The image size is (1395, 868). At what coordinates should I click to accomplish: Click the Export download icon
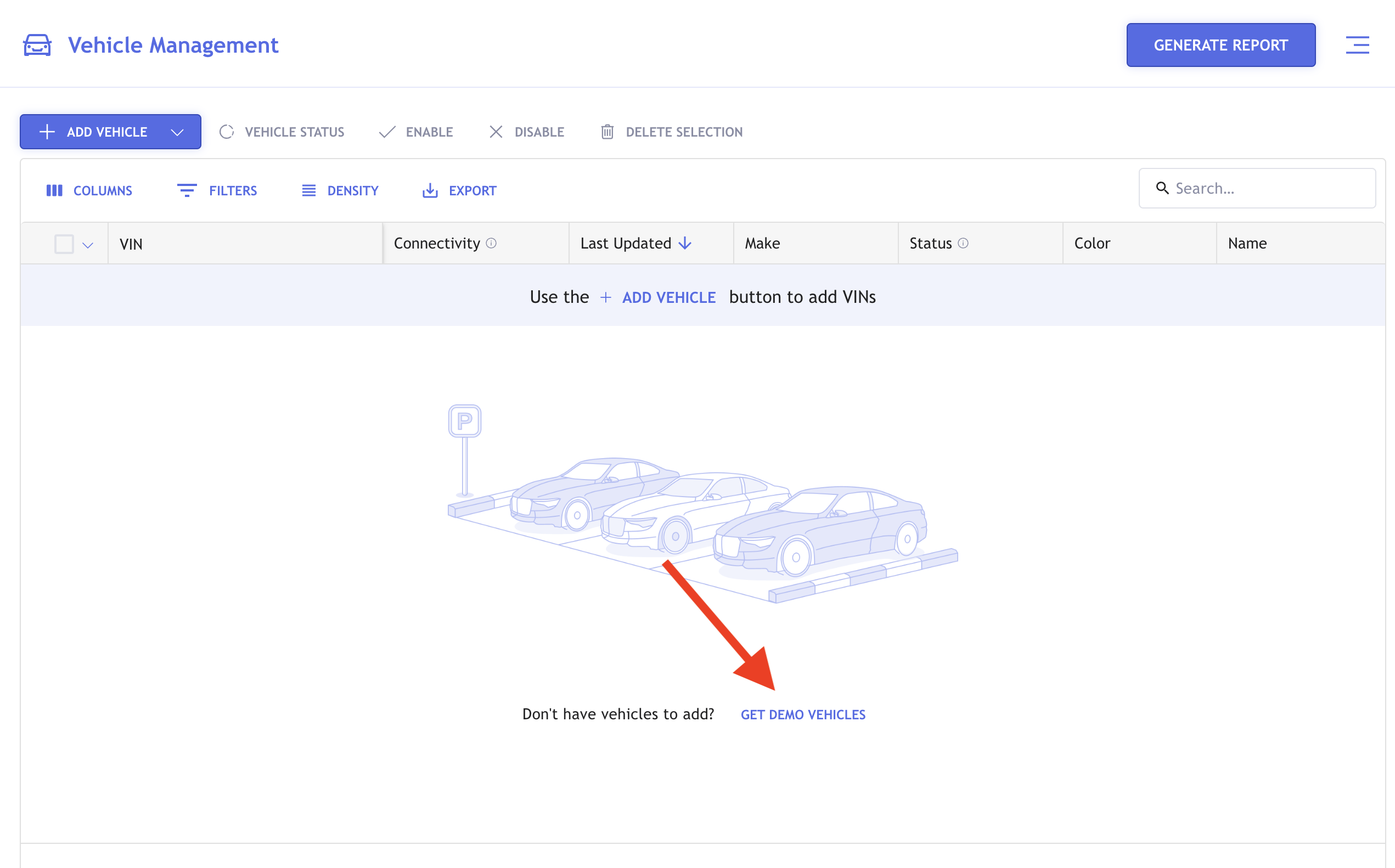[x=430, y=190]
